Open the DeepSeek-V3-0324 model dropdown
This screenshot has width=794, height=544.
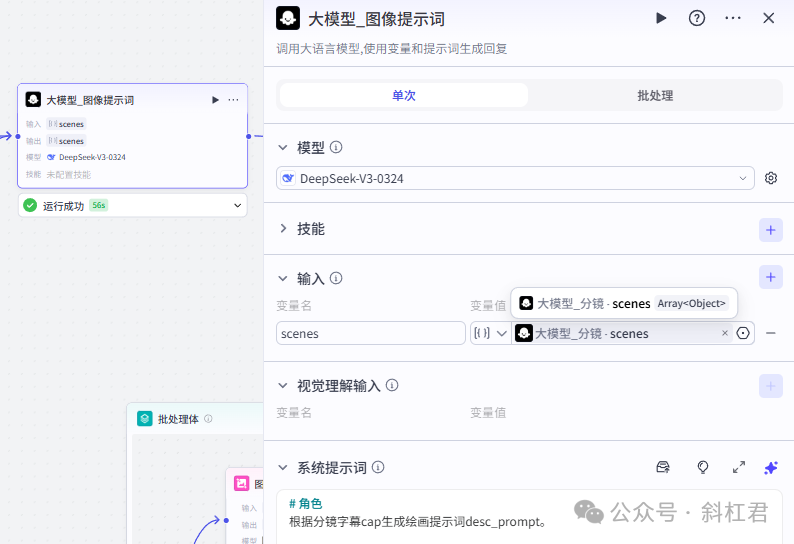pyautogui.click(x=515, y=178)
